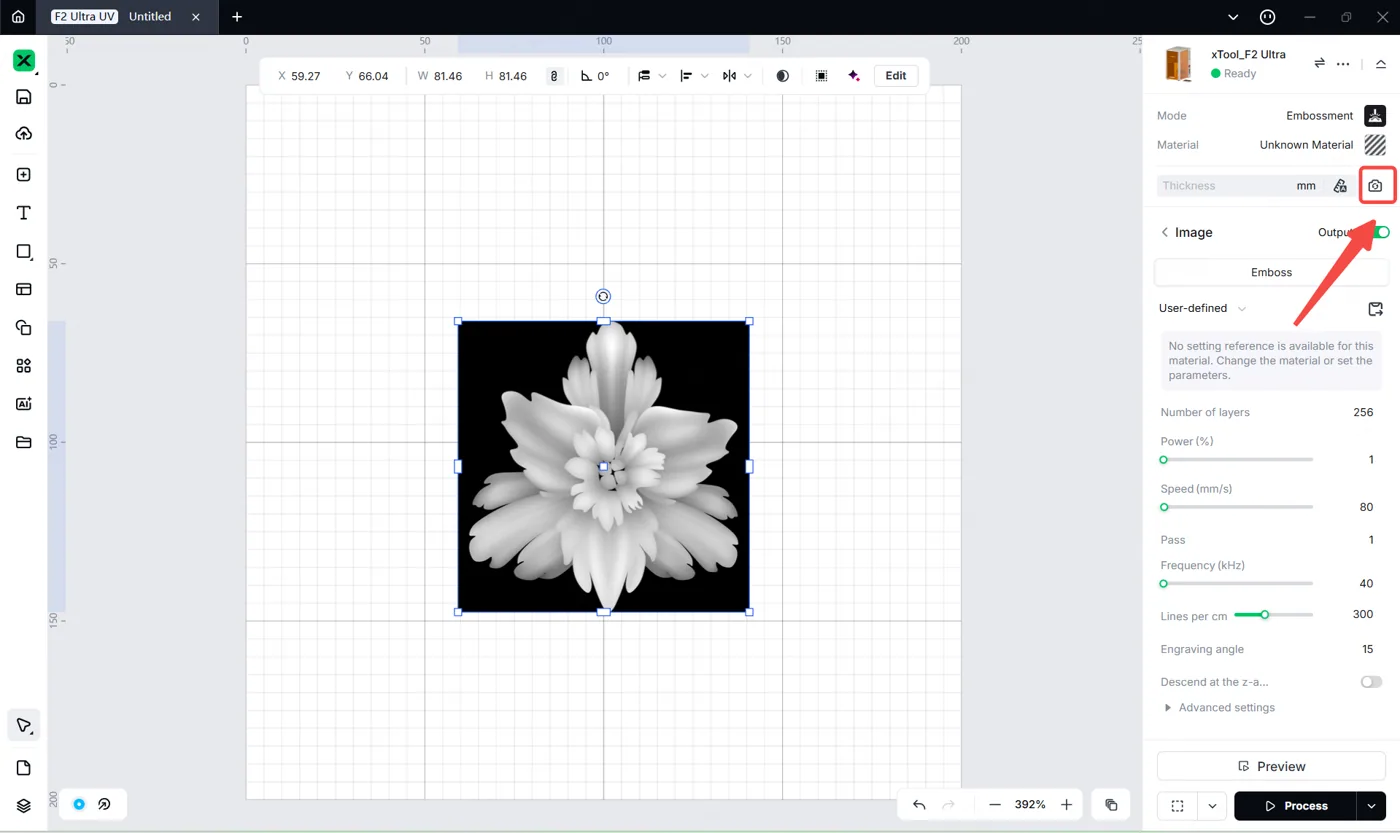Expand Advanced settings section

tap(1219, 708)
